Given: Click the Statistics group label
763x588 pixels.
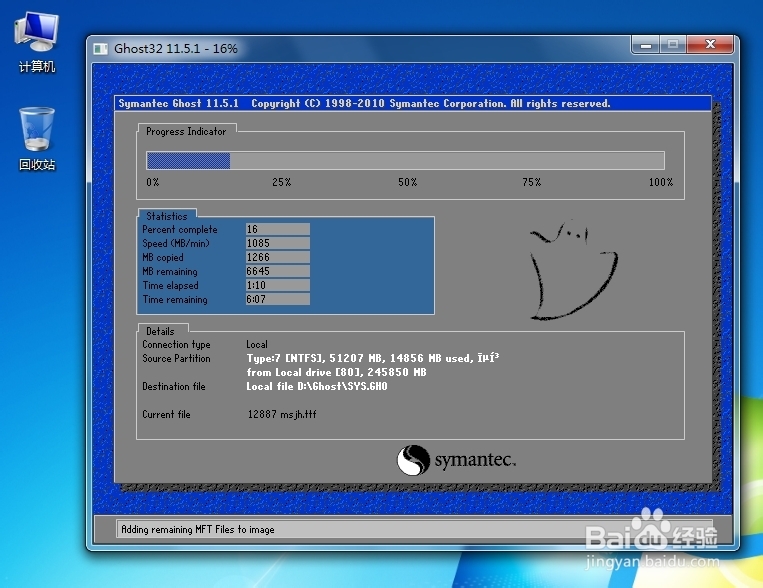Looking at the screenshot, I should (x=166, y=216).
